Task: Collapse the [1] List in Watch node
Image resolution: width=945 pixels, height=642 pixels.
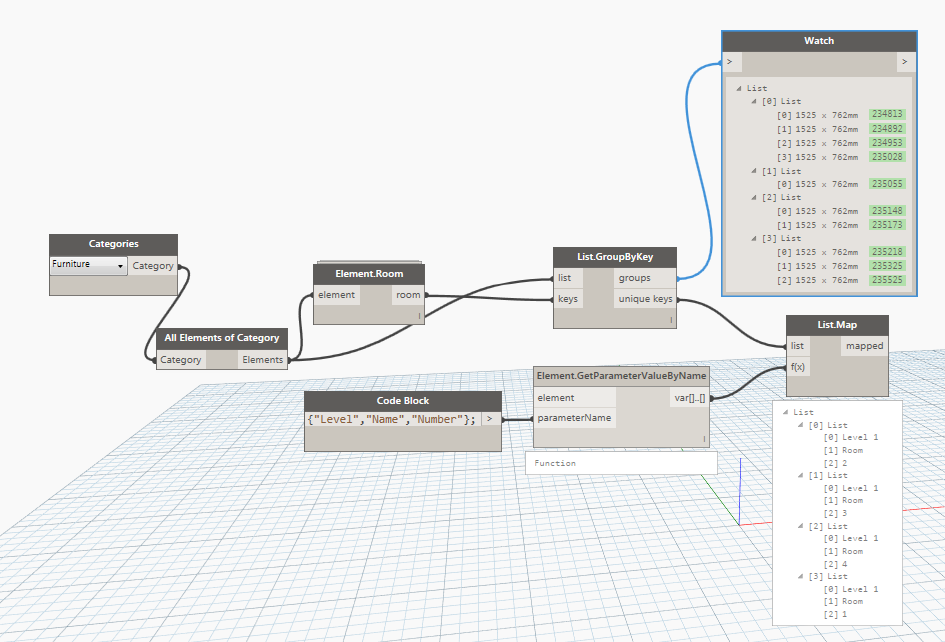Action: tap(753, 171)
